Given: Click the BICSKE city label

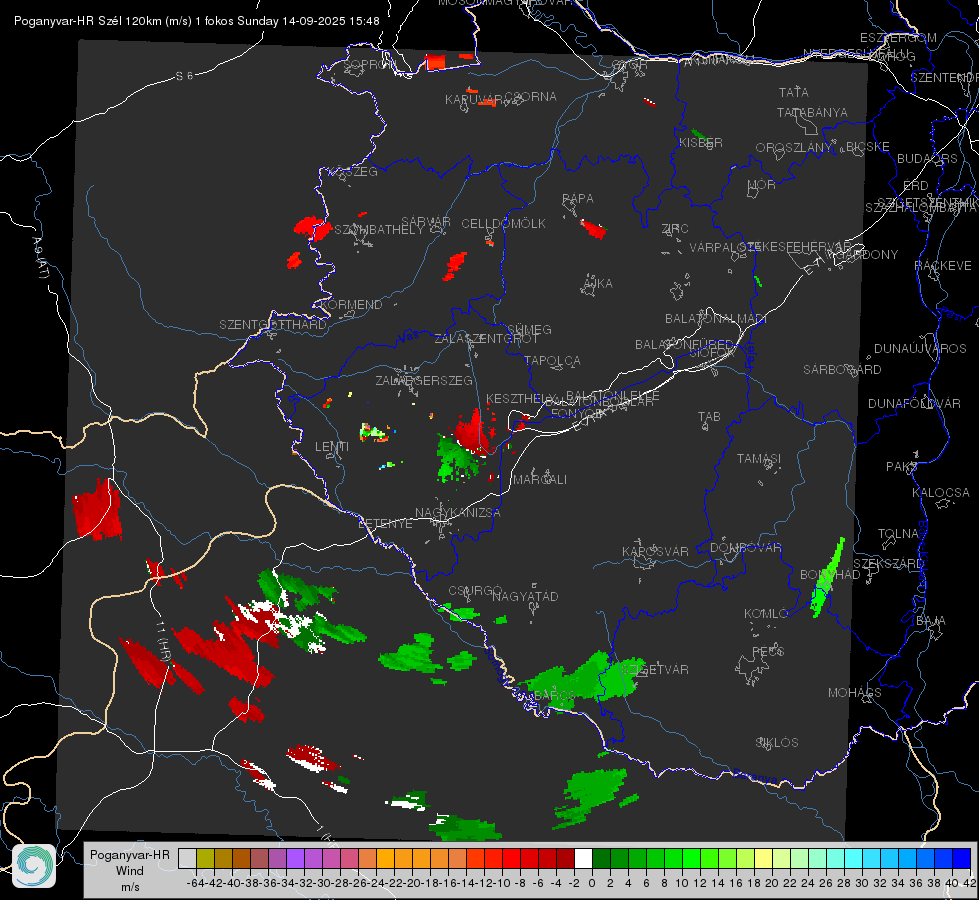Looking at the screenshot, I should [867, 146].
